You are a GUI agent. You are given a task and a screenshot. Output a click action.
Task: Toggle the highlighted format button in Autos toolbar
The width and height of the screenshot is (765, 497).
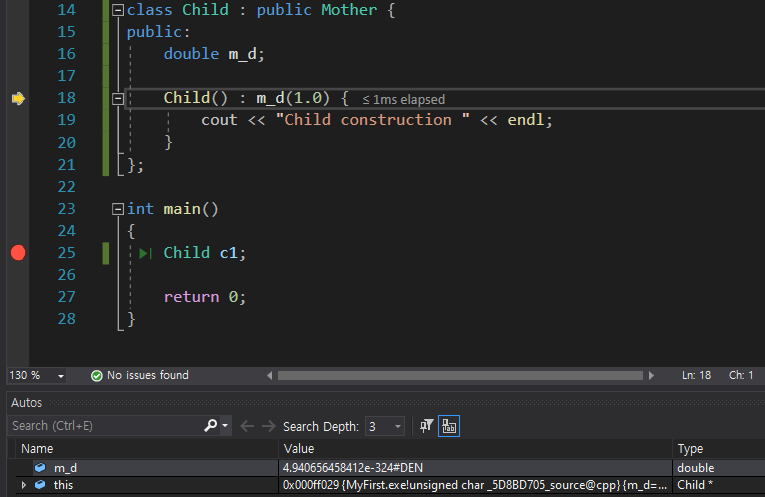(x=449, y=426)
